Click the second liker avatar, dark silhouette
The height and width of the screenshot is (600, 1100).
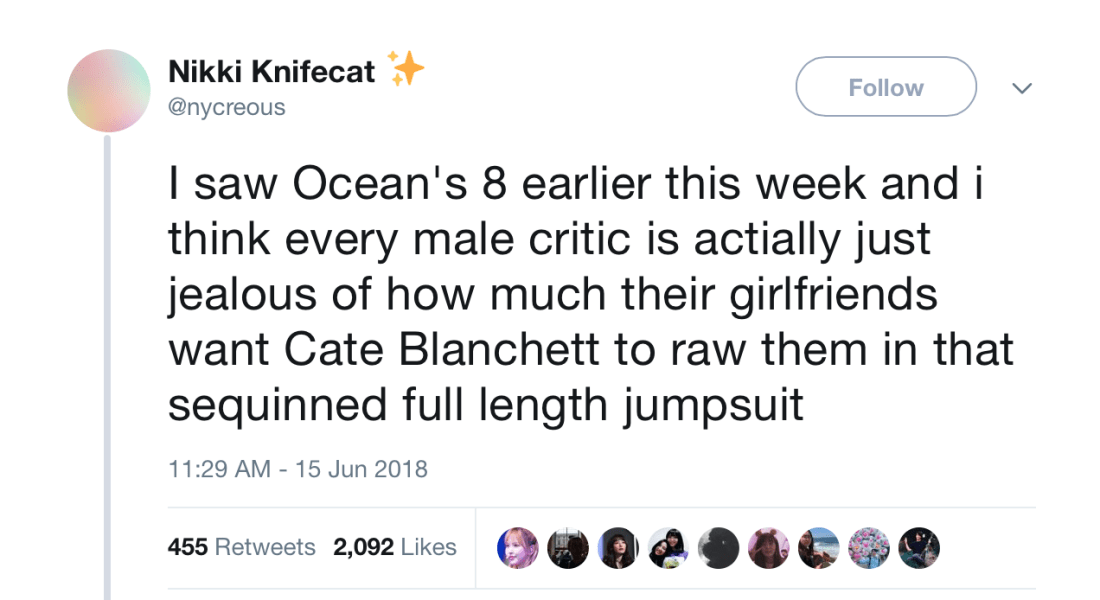tap(568, 548)
